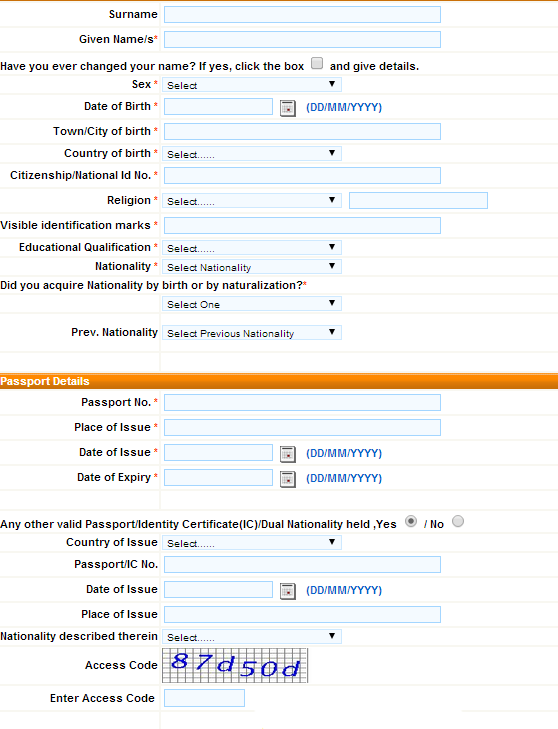Viewport: 558px width, 729px height.
Task: Open the Select Nationality dropdown
Action: coord(252,266)
